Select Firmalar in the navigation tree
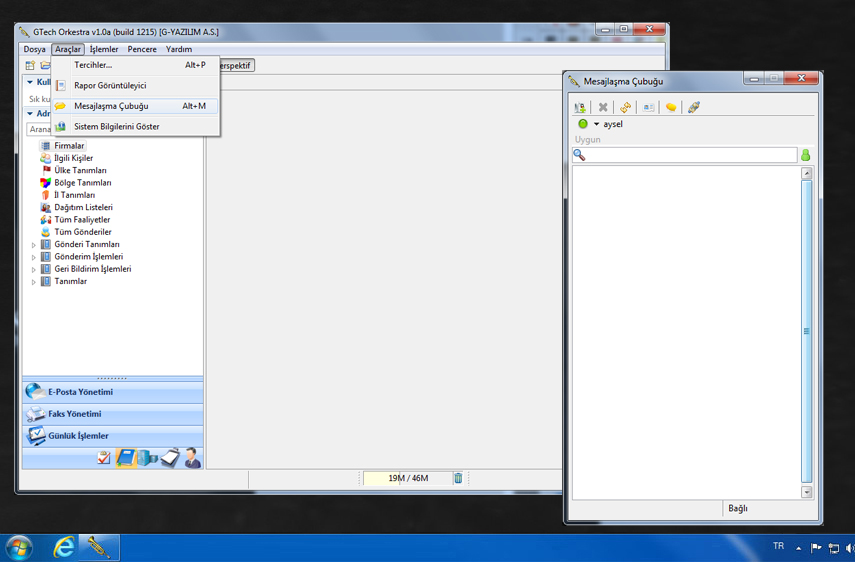Screen dimensions: 855x562 click(x=69, y=146)
